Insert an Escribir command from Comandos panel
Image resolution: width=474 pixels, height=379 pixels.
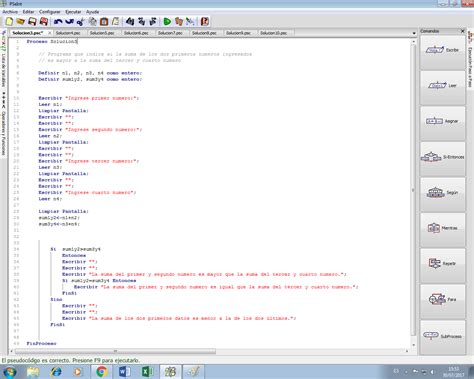pyautogui.click(x=443, y=50)
